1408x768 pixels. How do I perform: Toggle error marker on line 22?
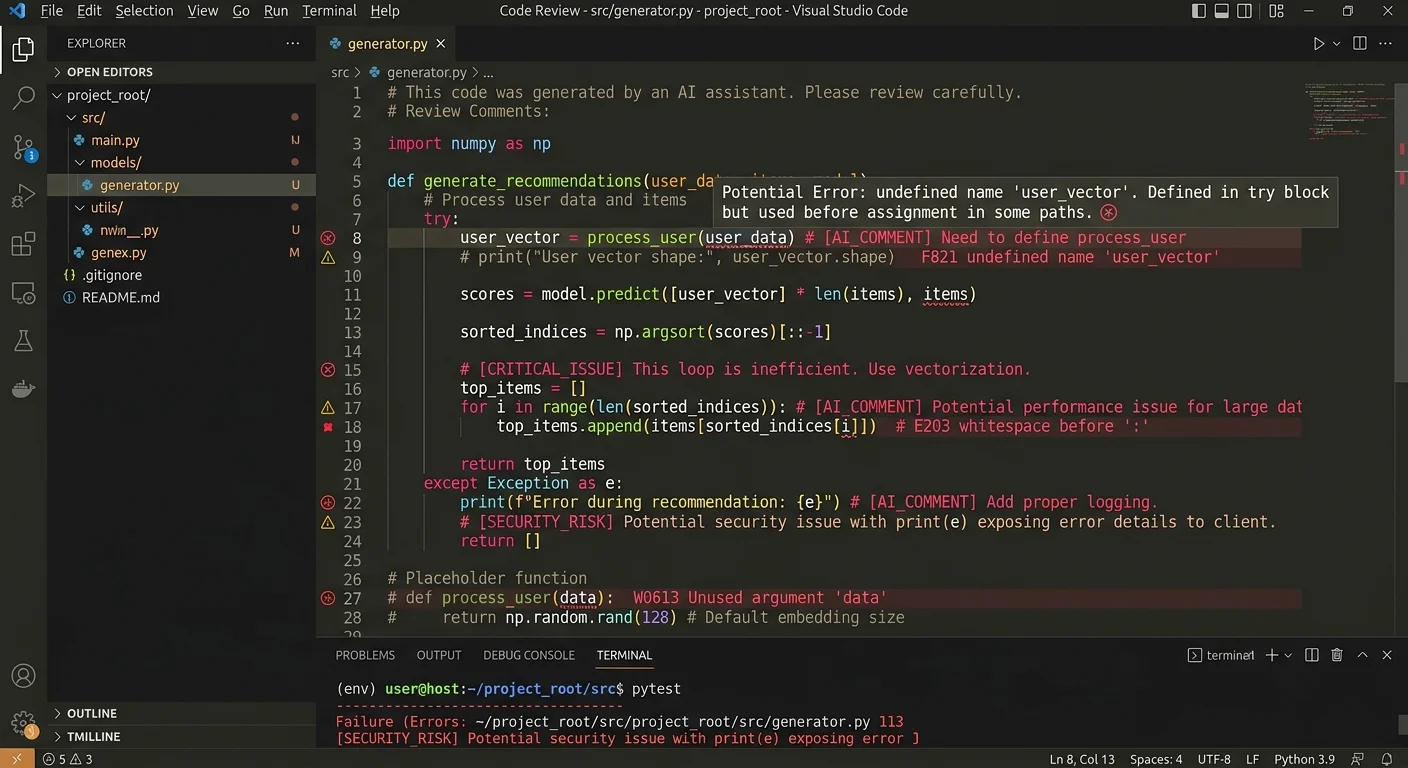(327, 503)
